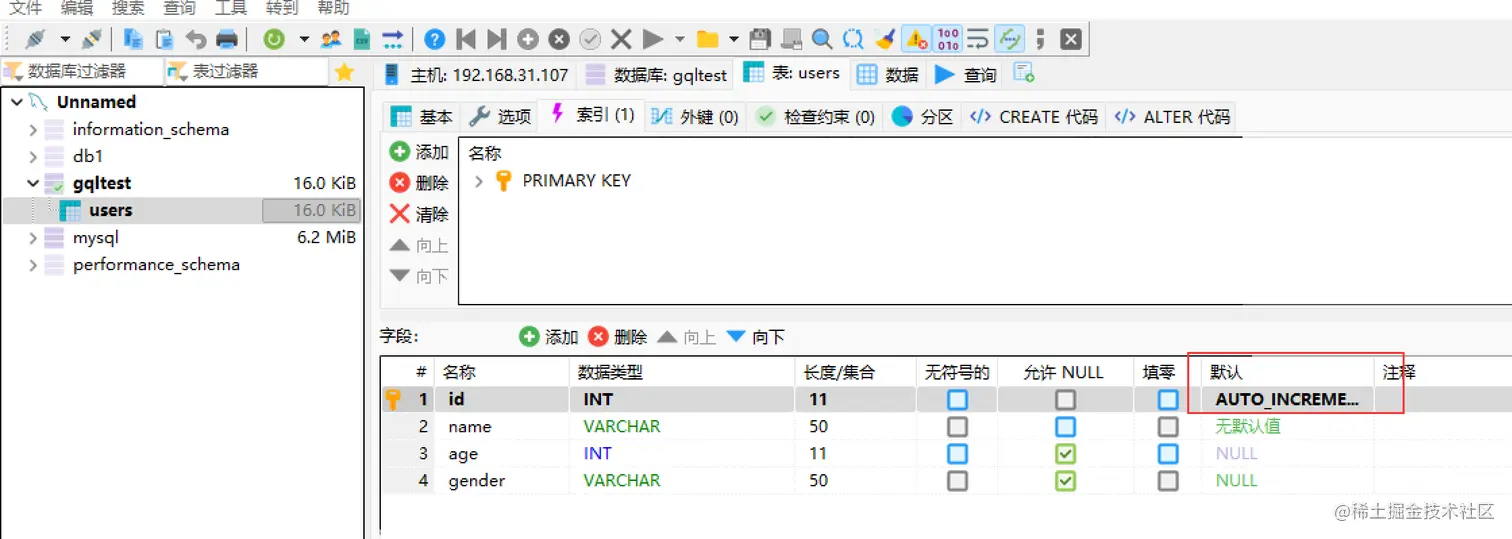
Task: Click 清除 in the index panel
Action: click(419, 214)
